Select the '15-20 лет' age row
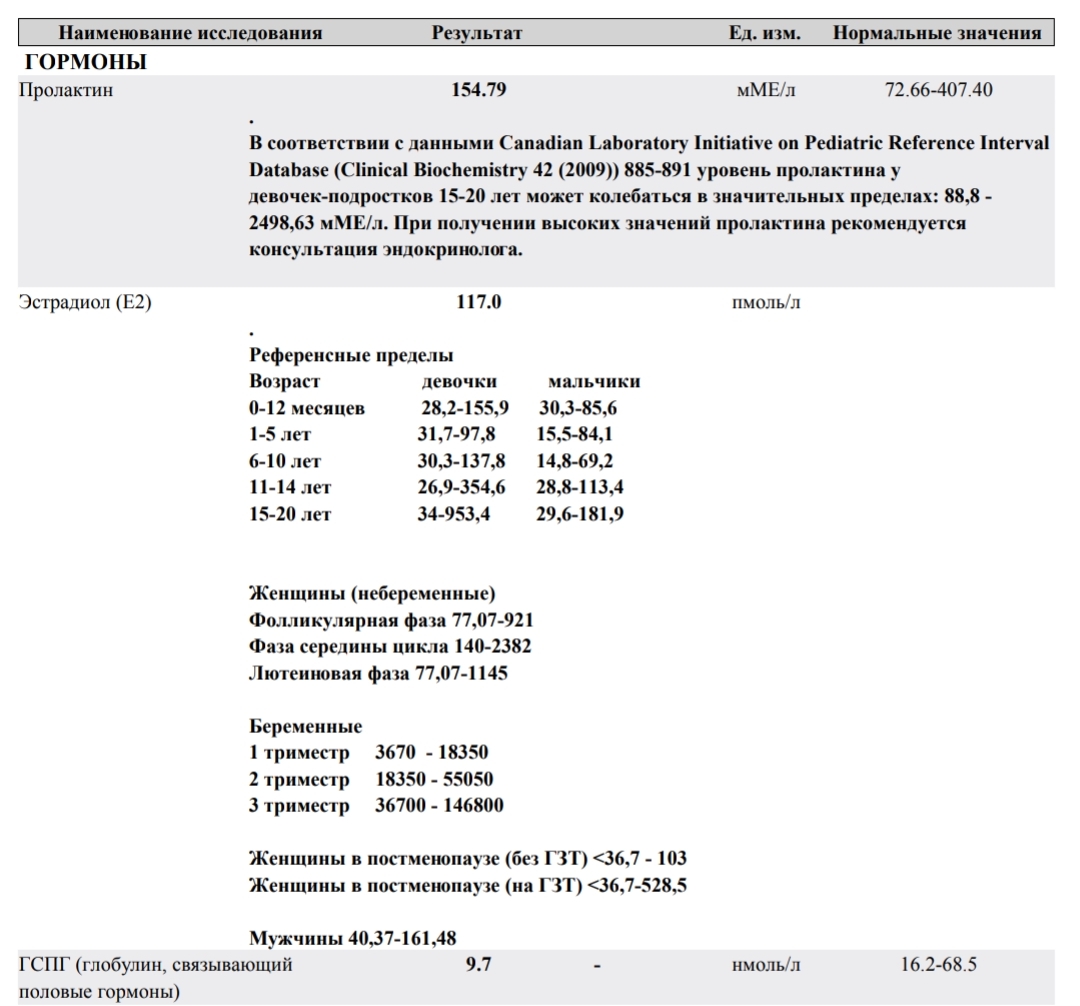Viewport: 1080px width, 1006px height. click(291, 516)
